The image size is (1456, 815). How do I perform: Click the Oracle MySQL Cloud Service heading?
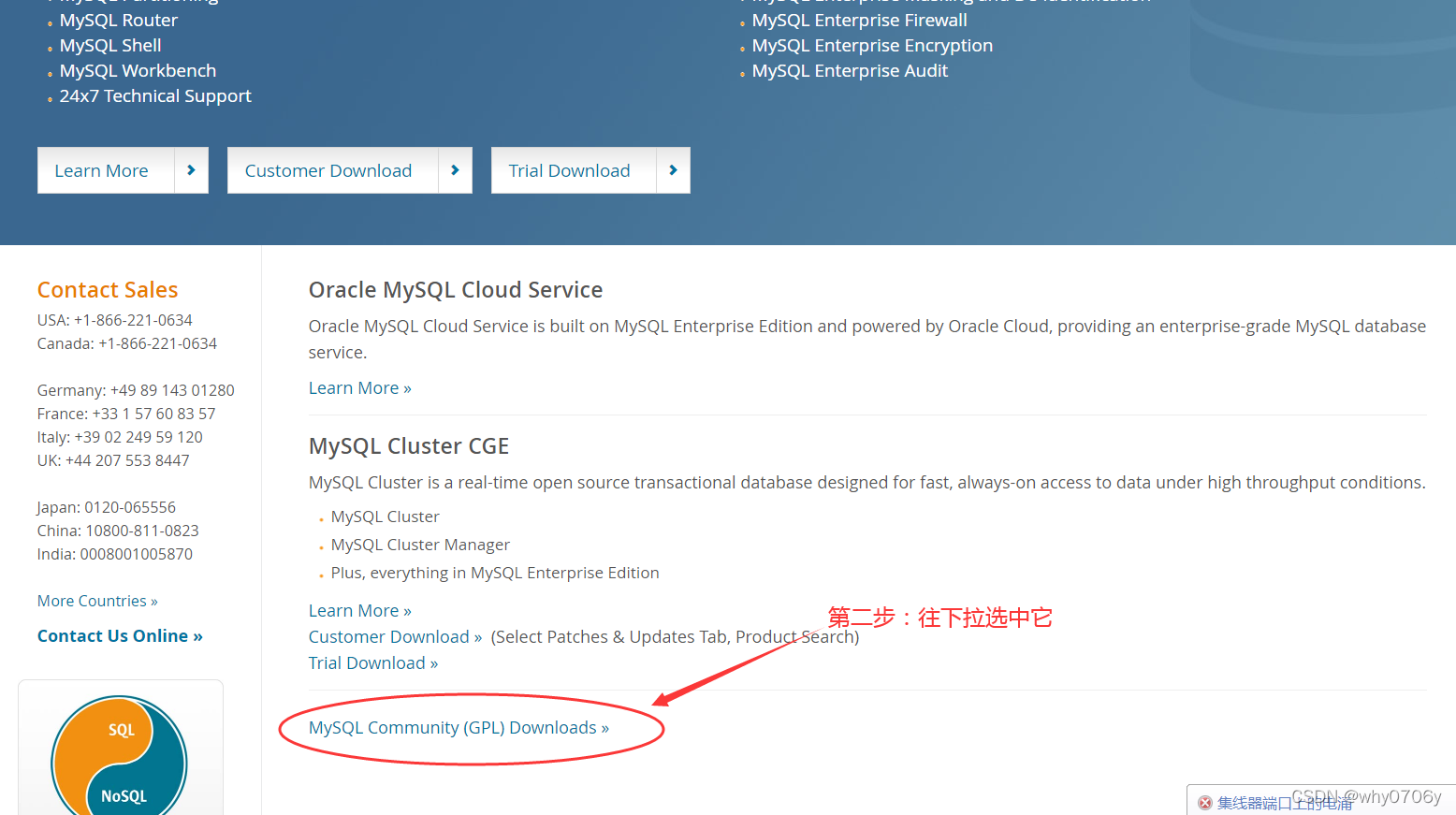456,290
